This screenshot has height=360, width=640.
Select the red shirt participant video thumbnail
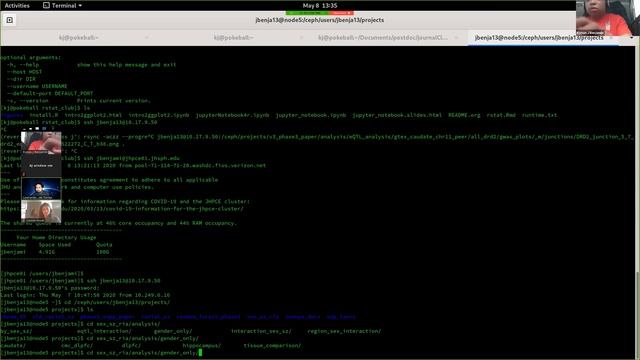click(41, 142)
